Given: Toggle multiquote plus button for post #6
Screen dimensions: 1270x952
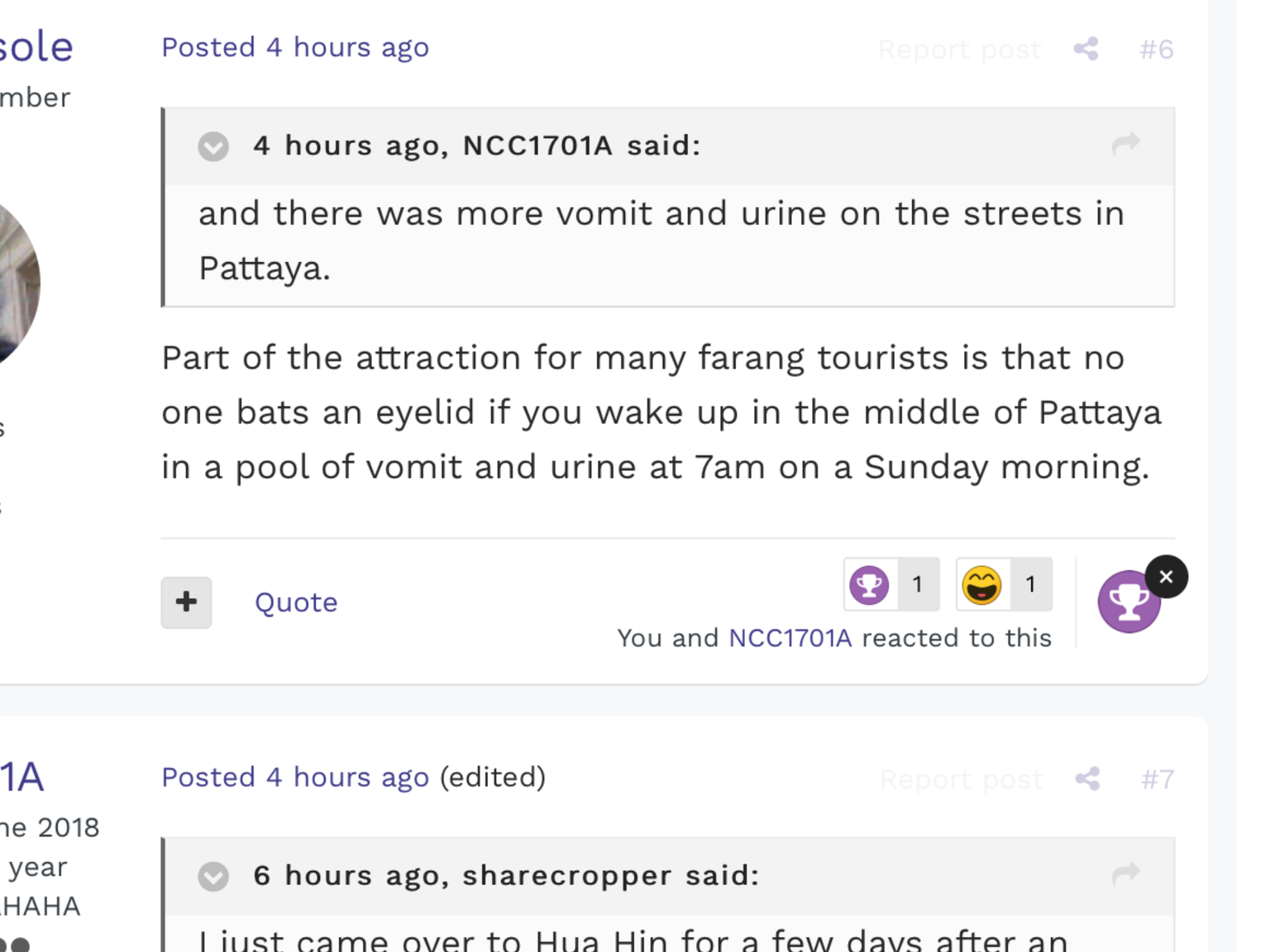Looking at the screenshot, I should (186, 602).
